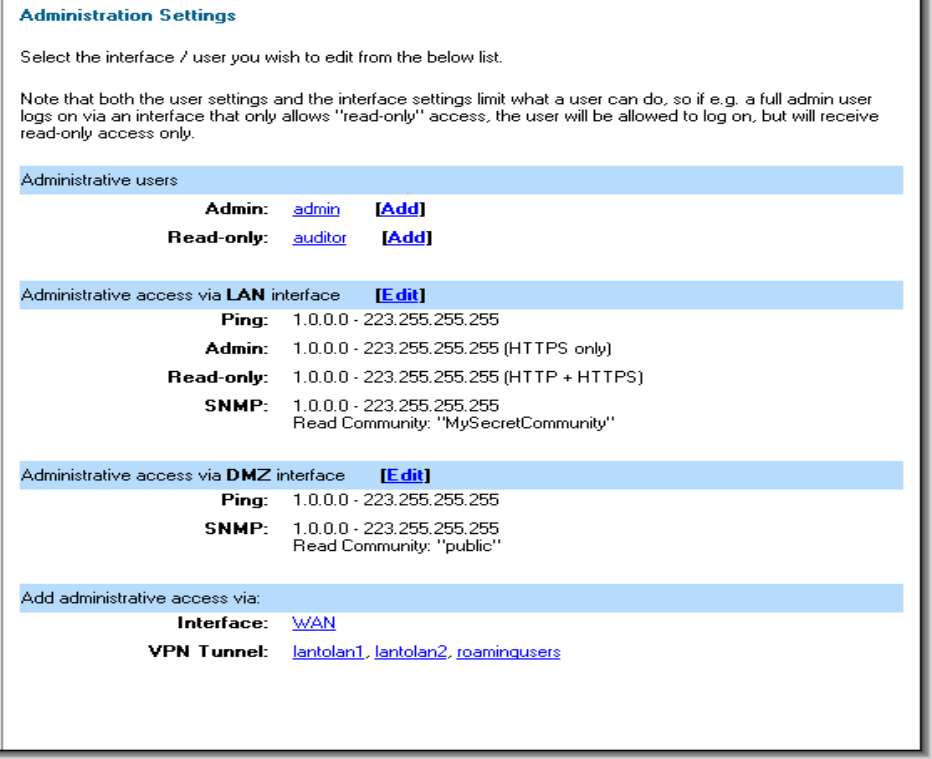Click the LAN Admin HTTPS only range
Image resolution: width=932 pixels, height=759 pixels.
452,348
